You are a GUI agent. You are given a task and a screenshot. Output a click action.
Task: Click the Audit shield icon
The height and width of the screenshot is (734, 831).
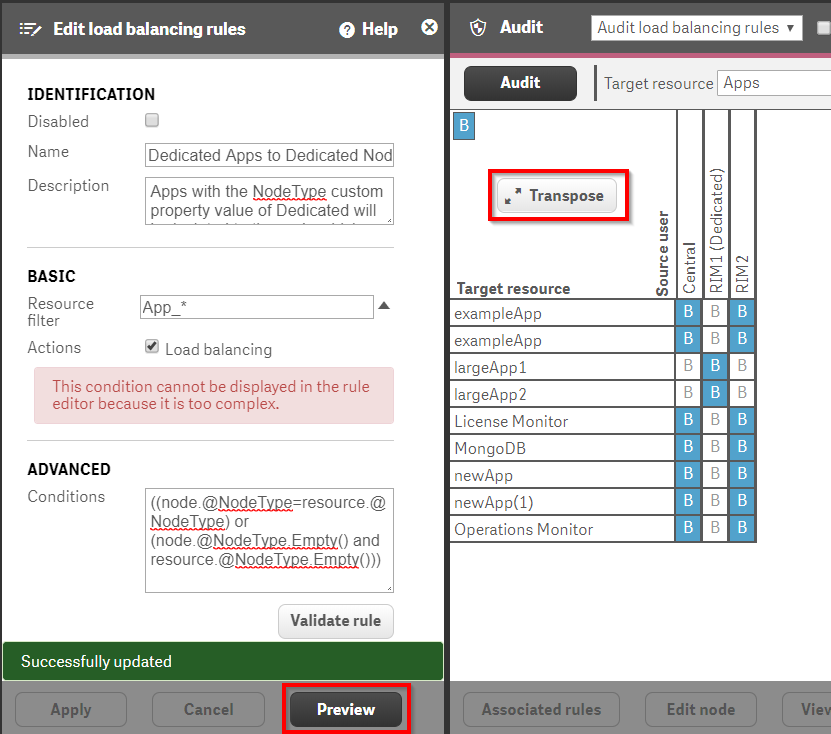click(478, 28)
